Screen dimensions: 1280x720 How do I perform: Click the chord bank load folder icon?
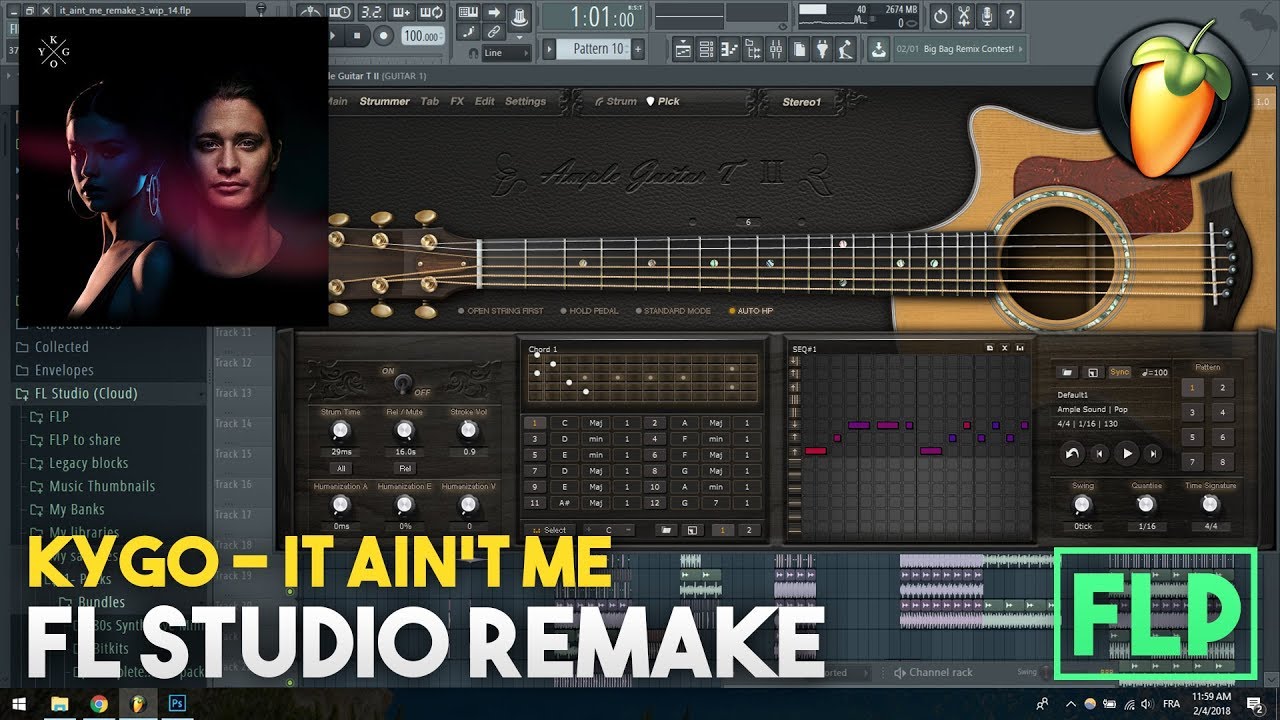point(666,530)
